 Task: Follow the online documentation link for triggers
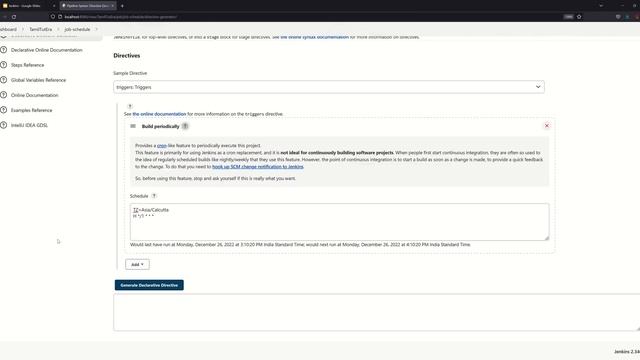[x=159, y=114]
